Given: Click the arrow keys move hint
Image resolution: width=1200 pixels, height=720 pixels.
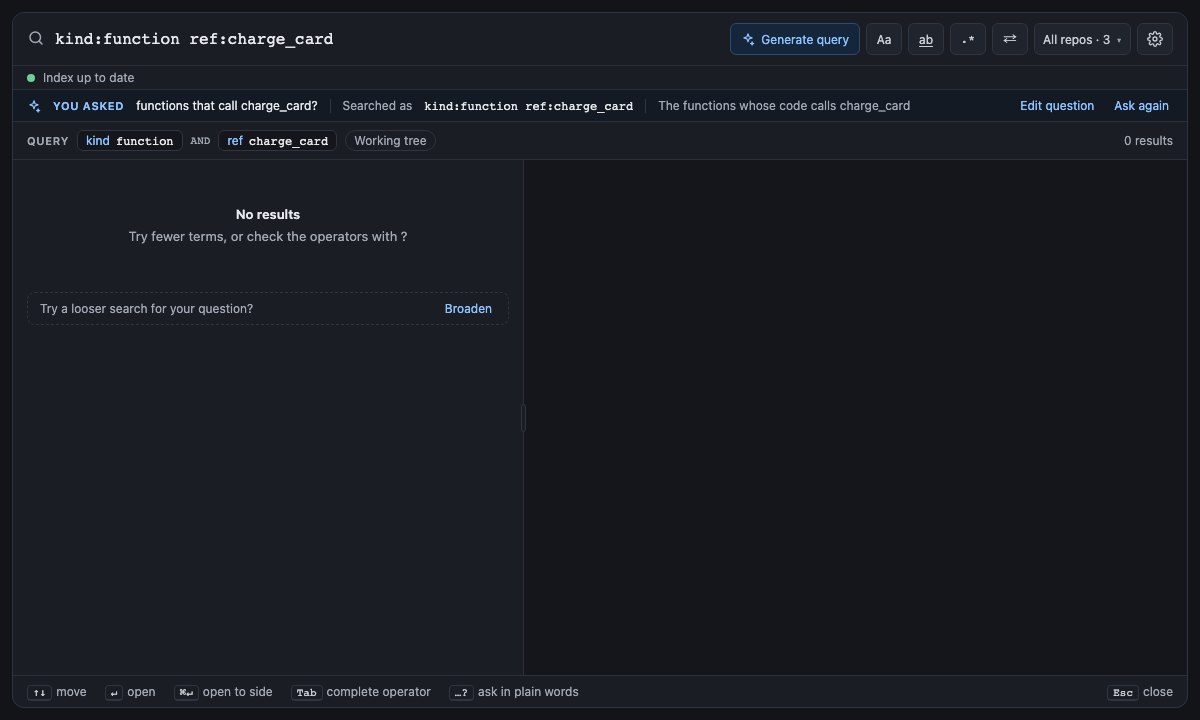Looking at the screenshot, I should tap(57, 692).
